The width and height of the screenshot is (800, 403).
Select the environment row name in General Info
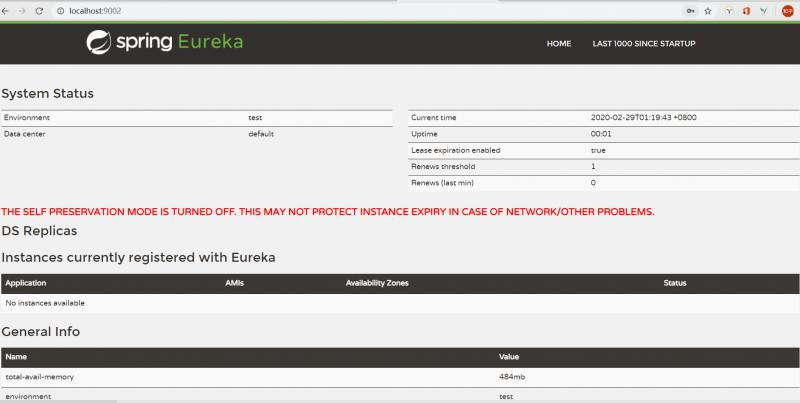(x=28, y=396)
